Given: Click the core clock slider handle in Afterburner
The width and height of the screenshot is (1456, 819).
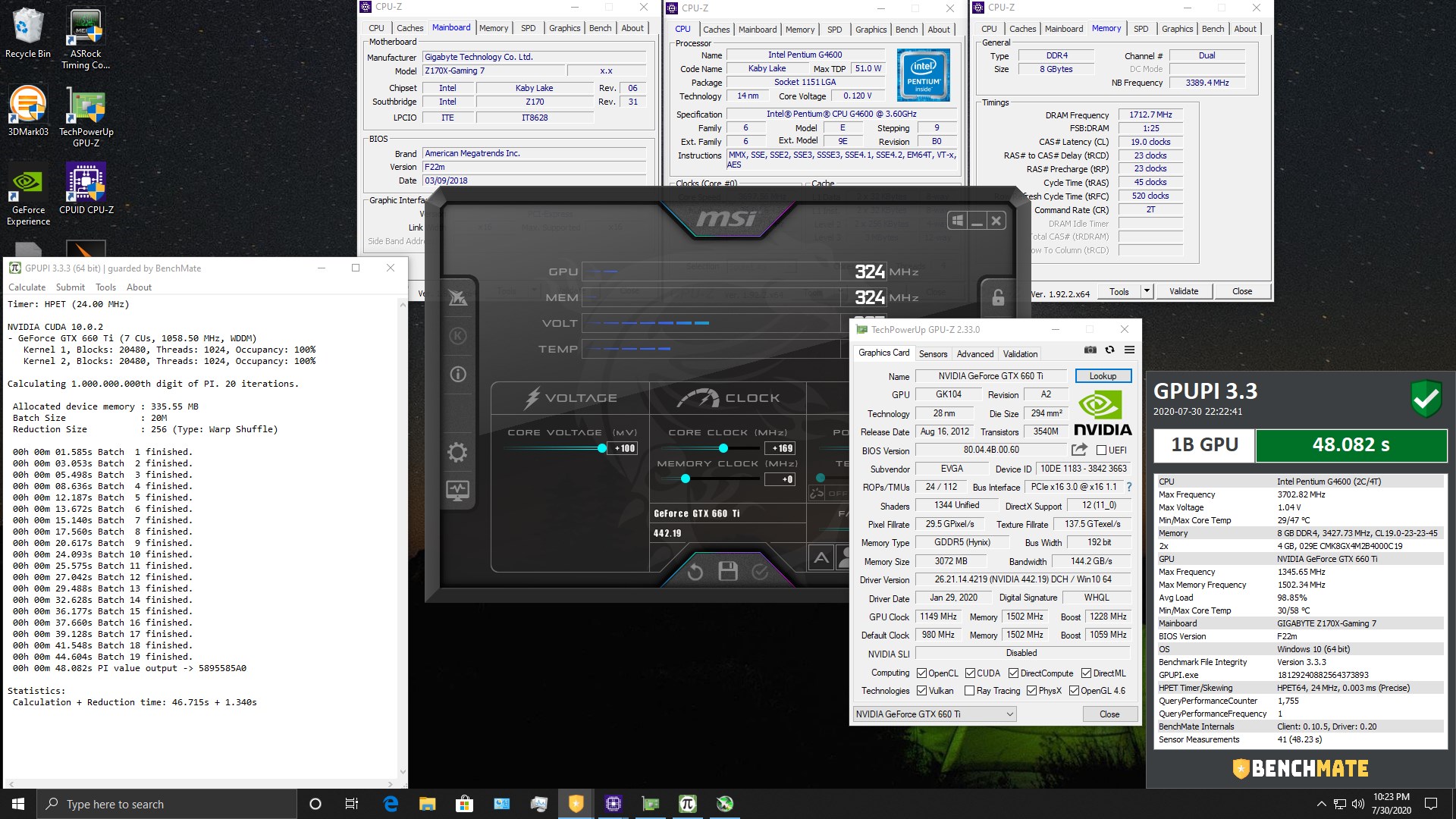Looking at the screenshot, I should [723, 448].
